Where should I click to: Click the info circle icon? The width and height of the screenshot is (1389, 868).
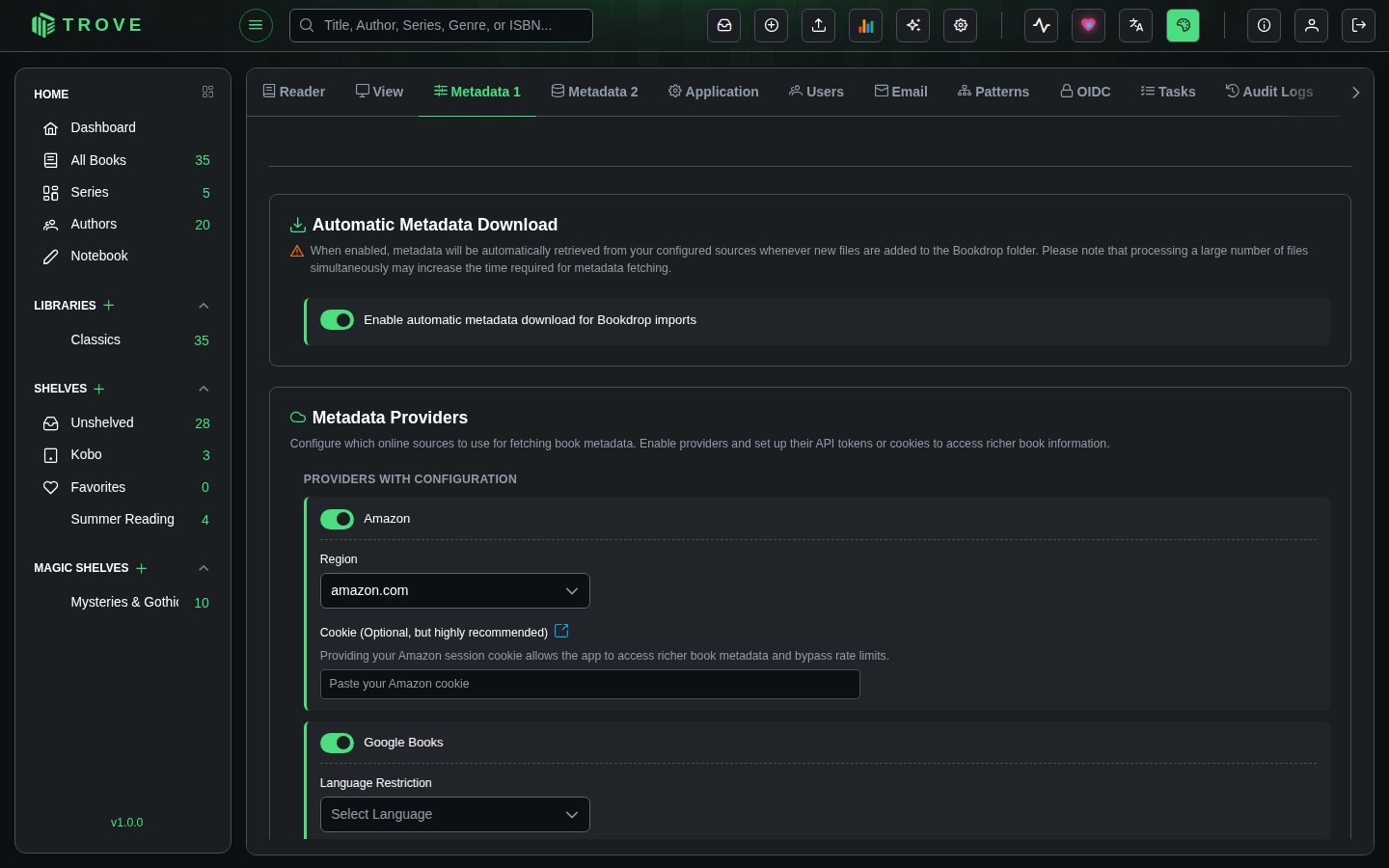pyautogui.click(x=1265, y=26)
